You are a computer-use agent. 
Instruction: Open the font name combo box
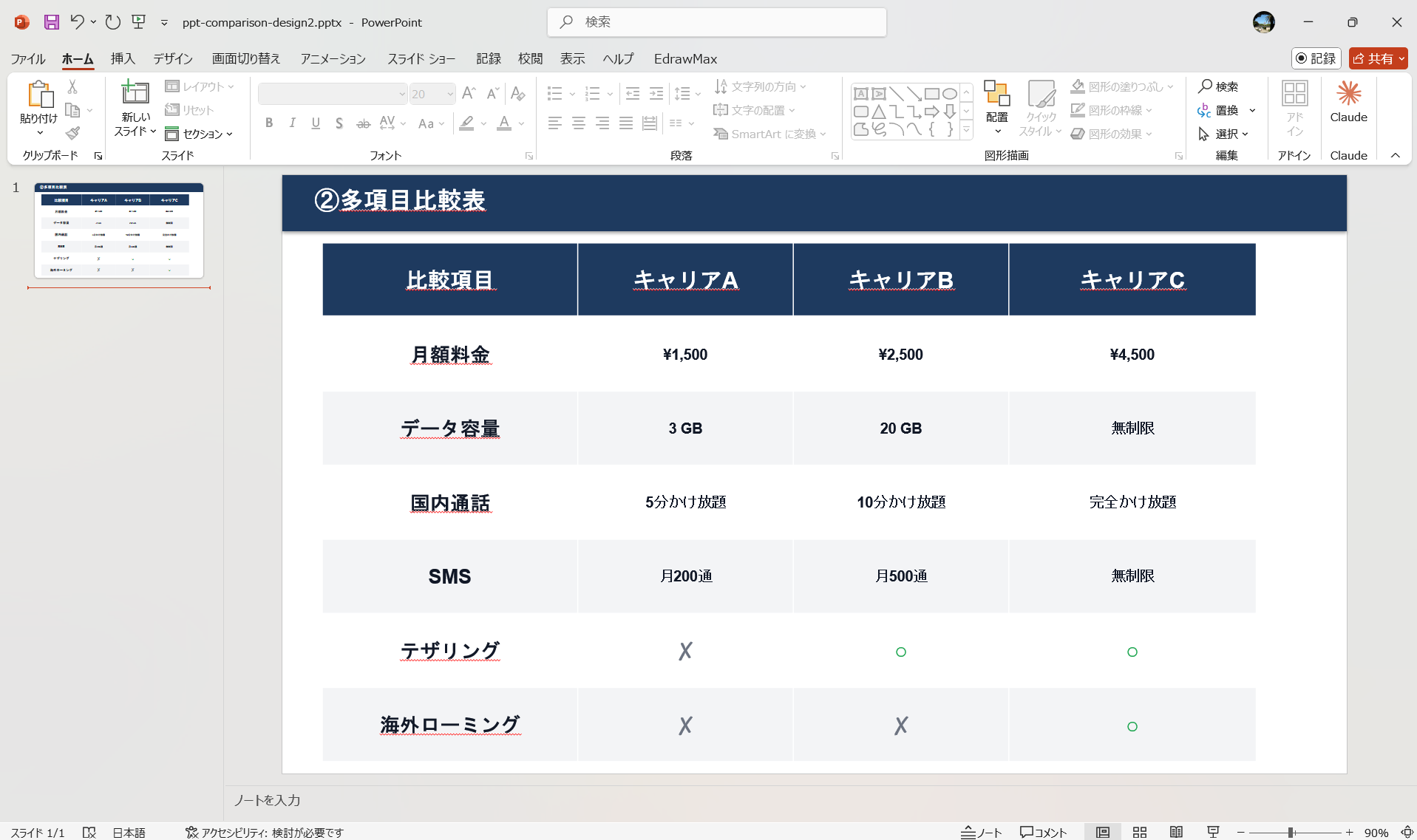tap(333, 94)
